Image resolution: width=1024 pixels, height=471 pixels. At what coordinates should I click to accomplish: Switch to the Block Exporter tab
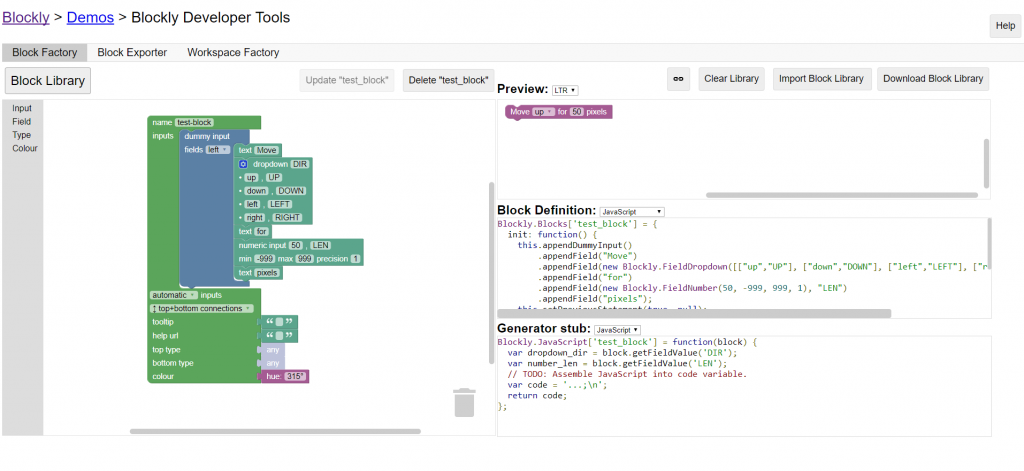click(132, 52)
